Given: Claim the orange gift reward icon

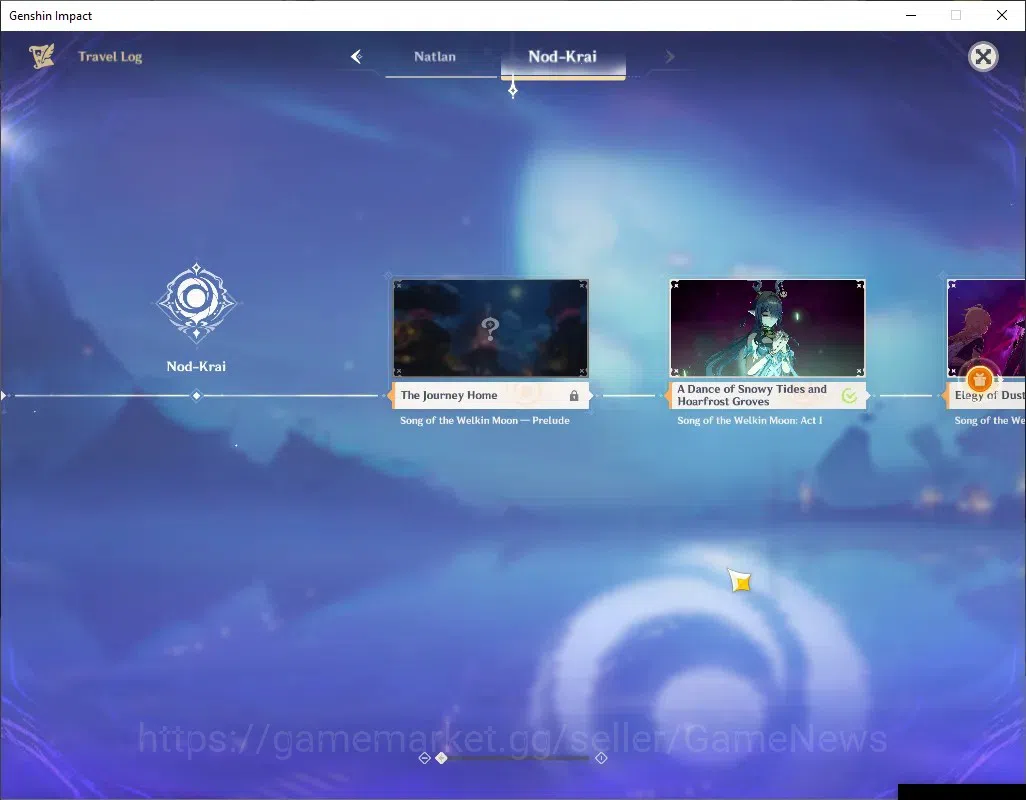Looking at the screenshot, I should pyautogui.click(x=979, y=379).
